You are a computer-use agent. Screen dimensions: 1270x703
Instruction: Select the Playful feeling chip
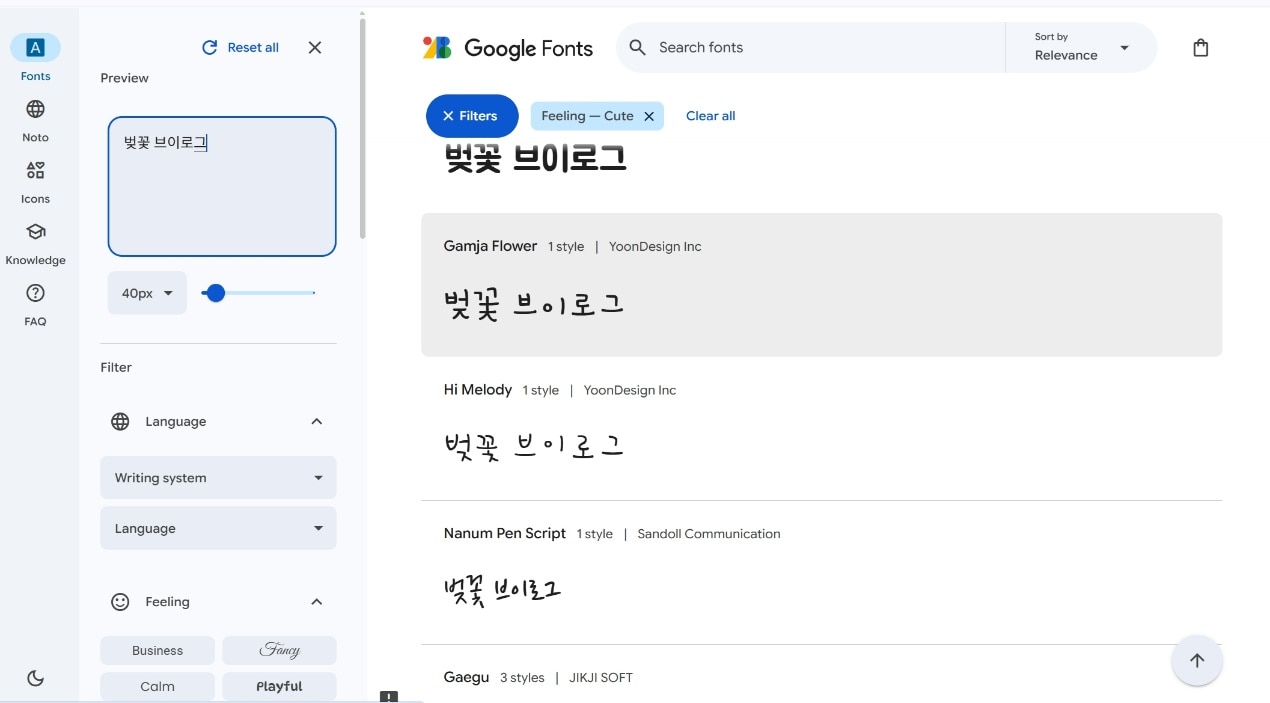click(279, 686)
